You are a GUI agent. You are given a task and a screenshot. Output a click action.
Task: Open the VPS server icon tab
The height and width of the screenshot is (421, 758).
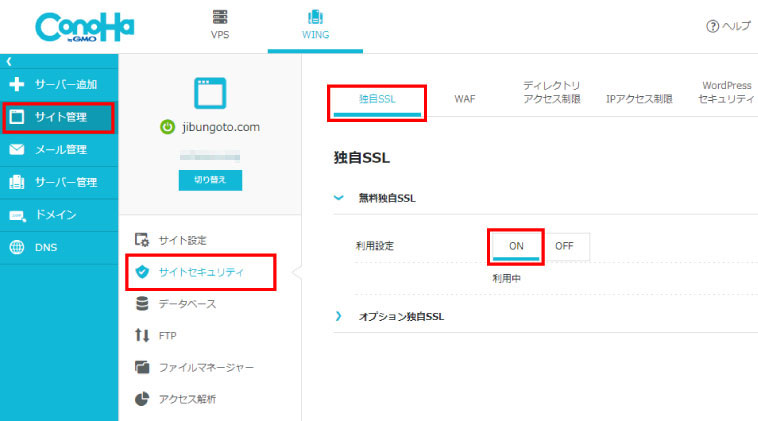(220, 18)
